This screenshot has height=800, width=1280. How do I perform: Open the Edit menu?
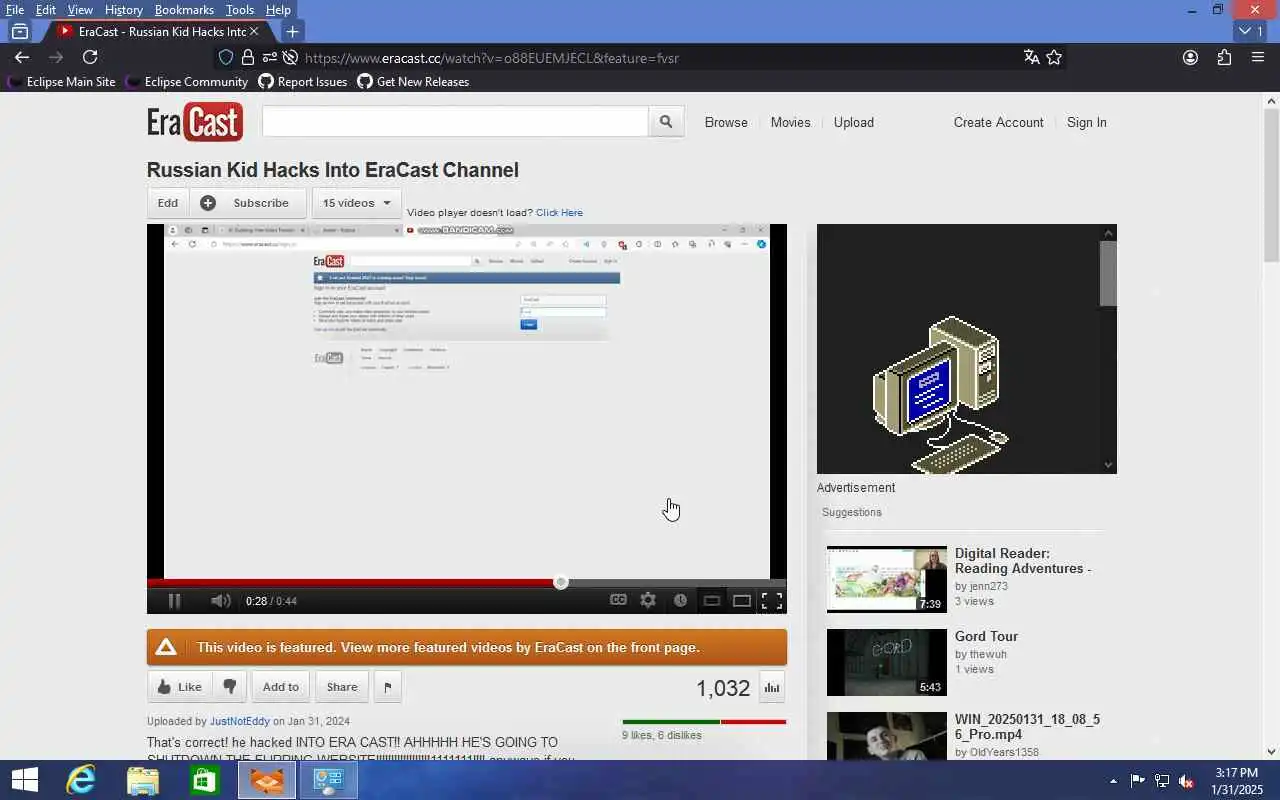[x=46, y=10]
